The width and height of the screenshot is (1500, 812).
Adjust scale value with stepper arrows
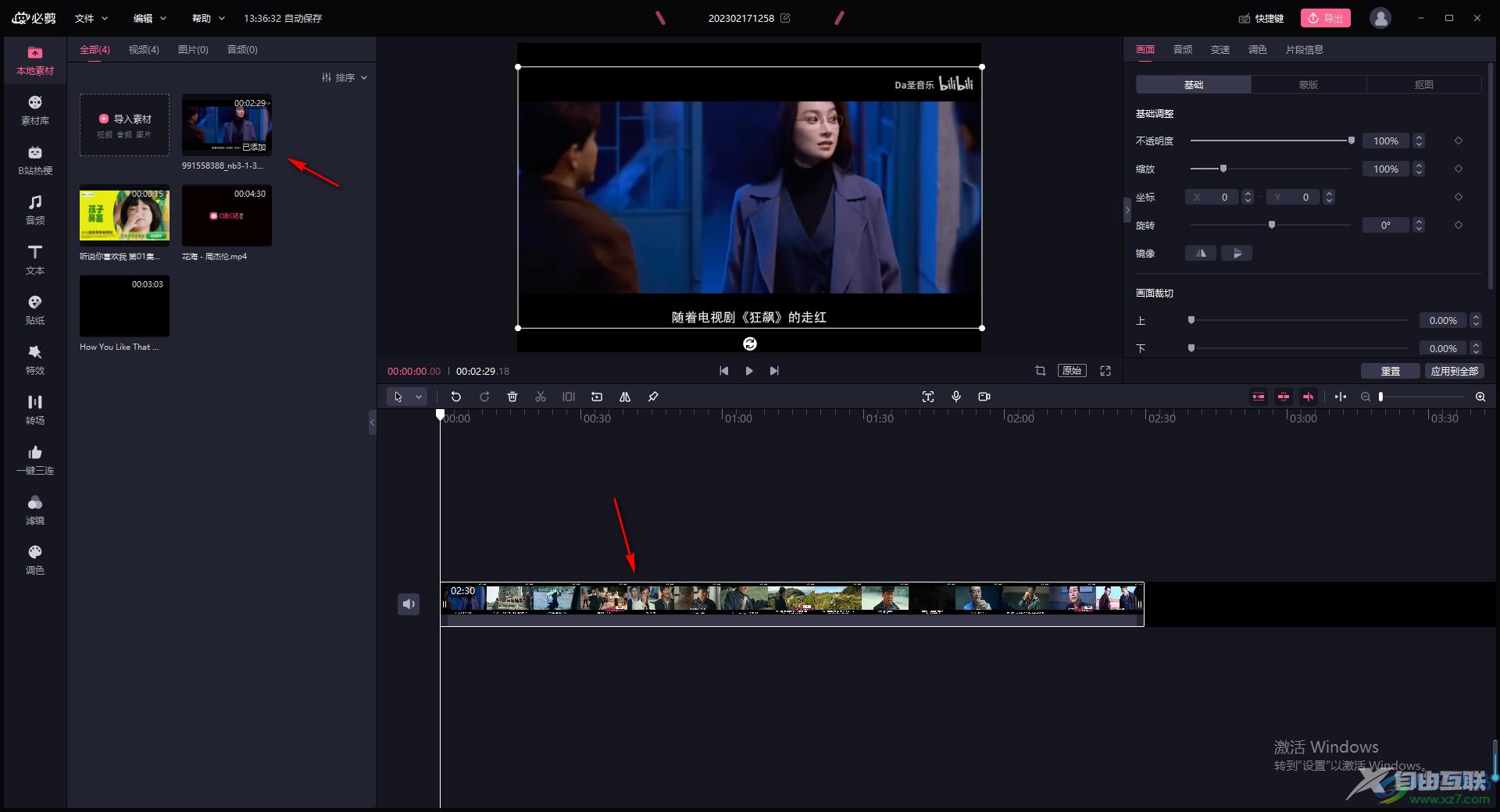[1420, 169]
